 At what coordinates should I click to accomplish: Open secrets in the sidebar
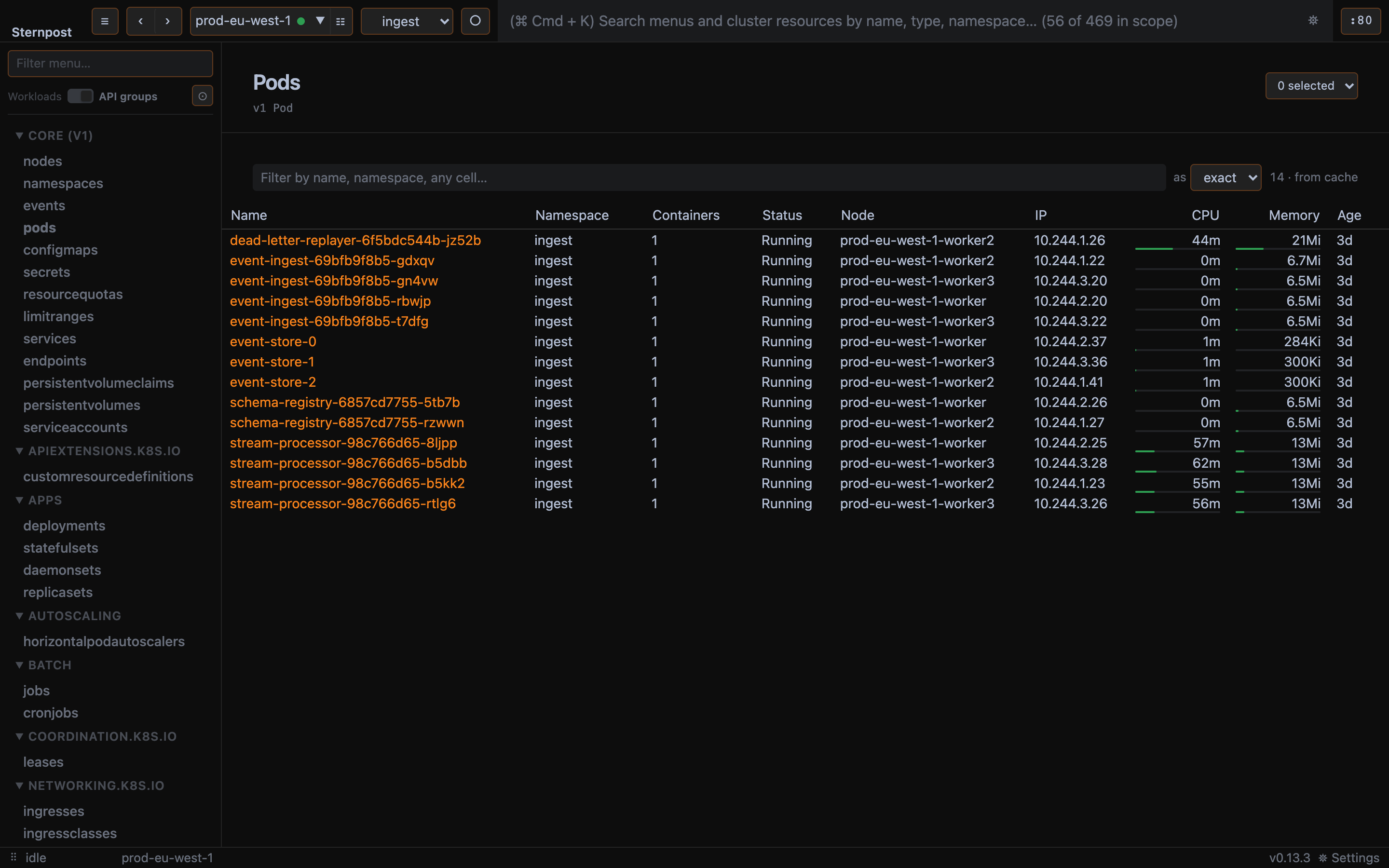[46, 271]
